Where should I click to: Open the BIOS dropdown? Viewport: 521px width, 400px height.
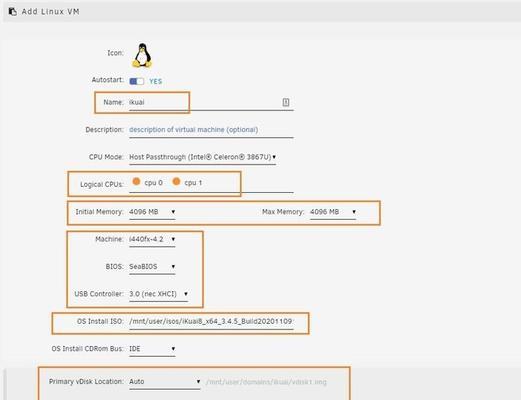point(152,267)
